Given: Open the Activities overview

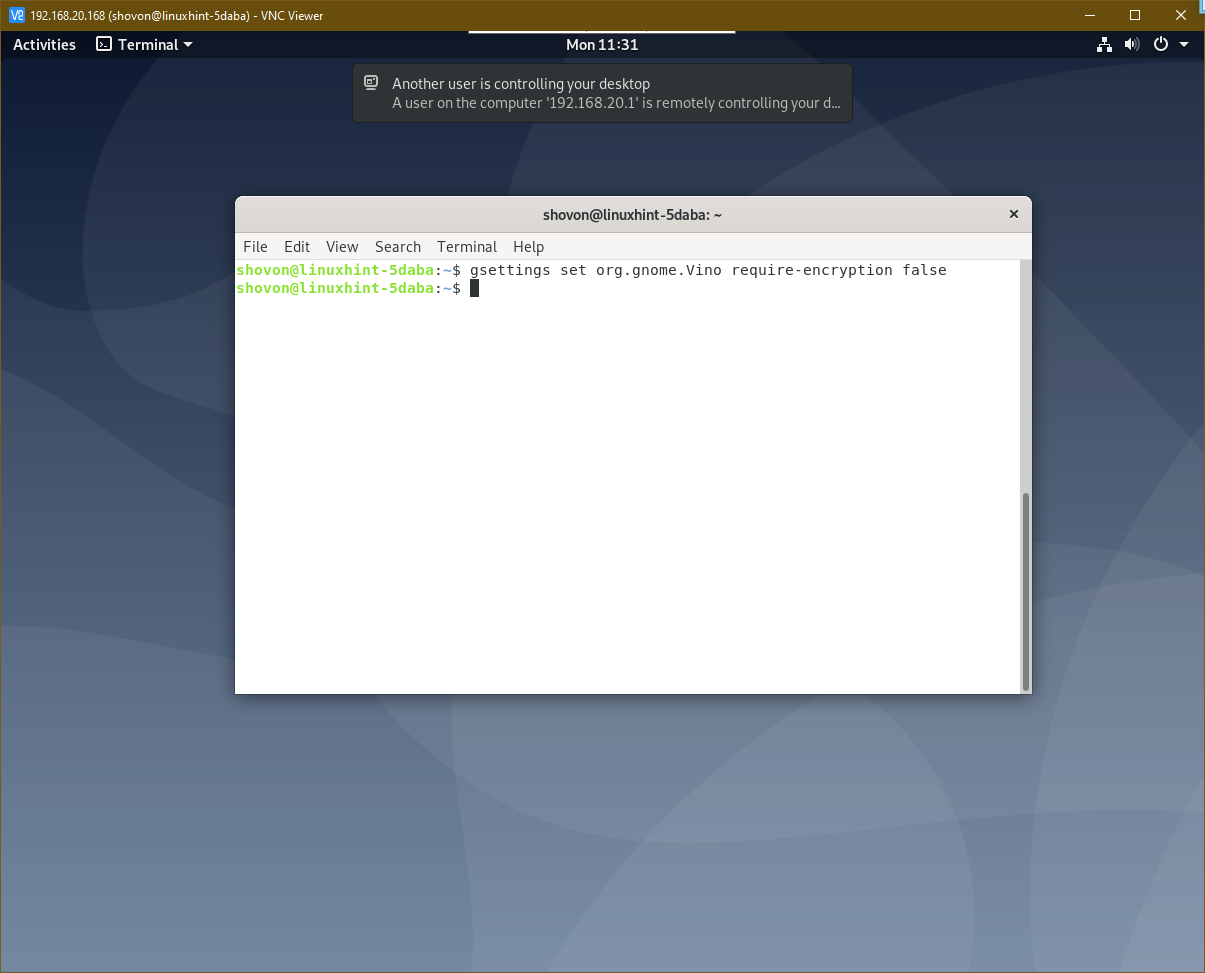Looking at the screenshot, I should pyautogui.click(x=44, y=44).
